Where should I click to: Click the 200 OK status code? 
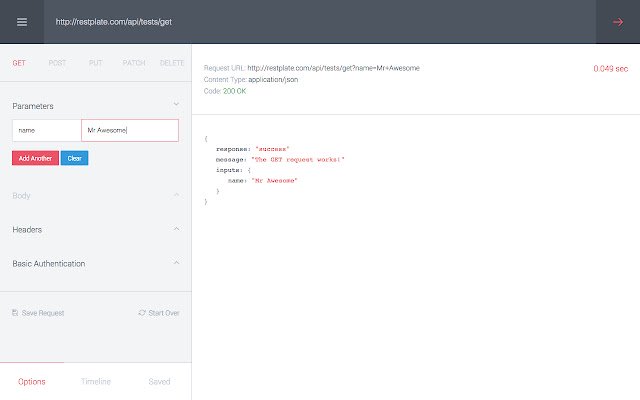[235, 91]
